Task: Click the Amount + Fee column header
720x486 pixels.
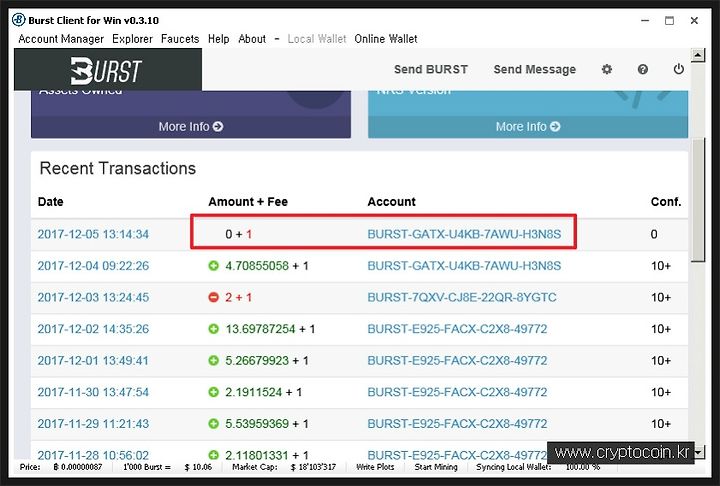Action: click(248, 202)
